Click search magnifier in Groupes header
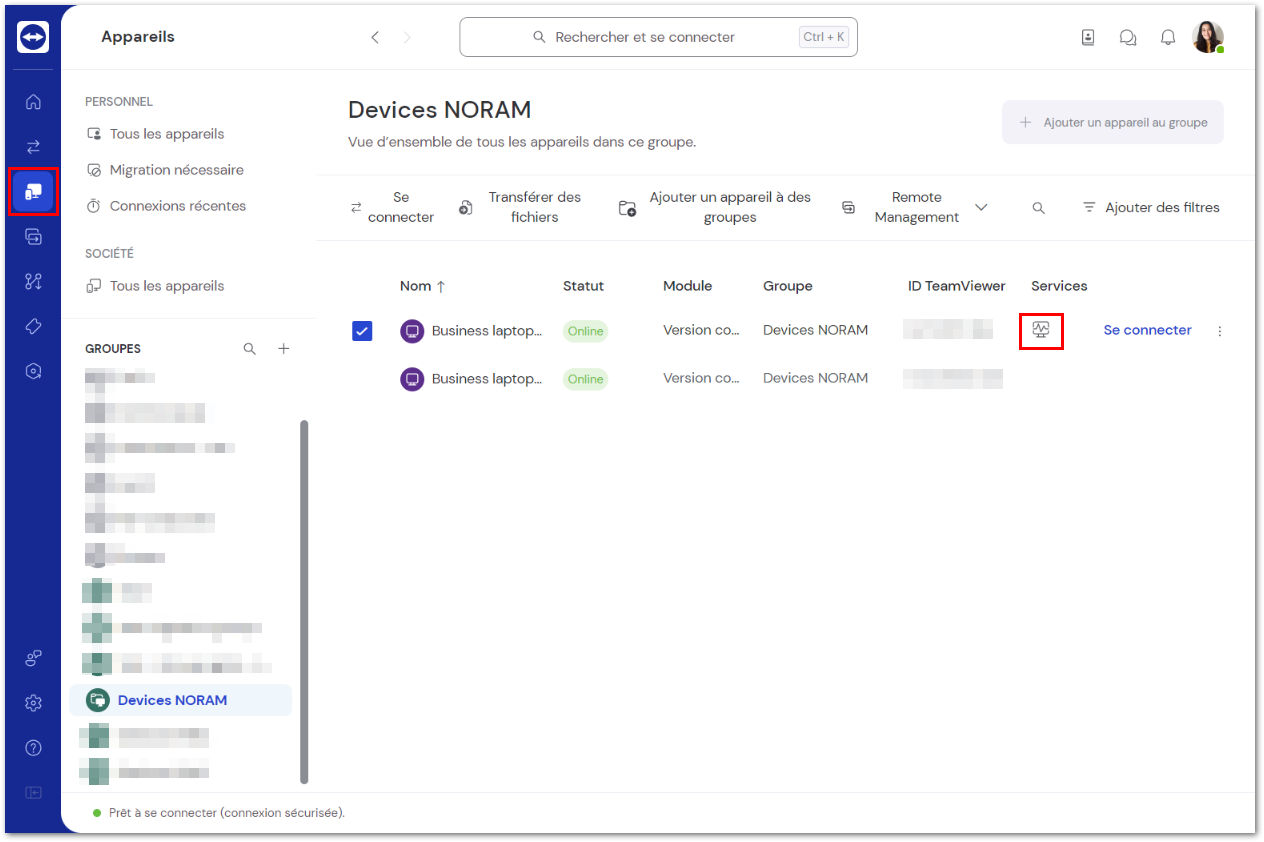 250,349
